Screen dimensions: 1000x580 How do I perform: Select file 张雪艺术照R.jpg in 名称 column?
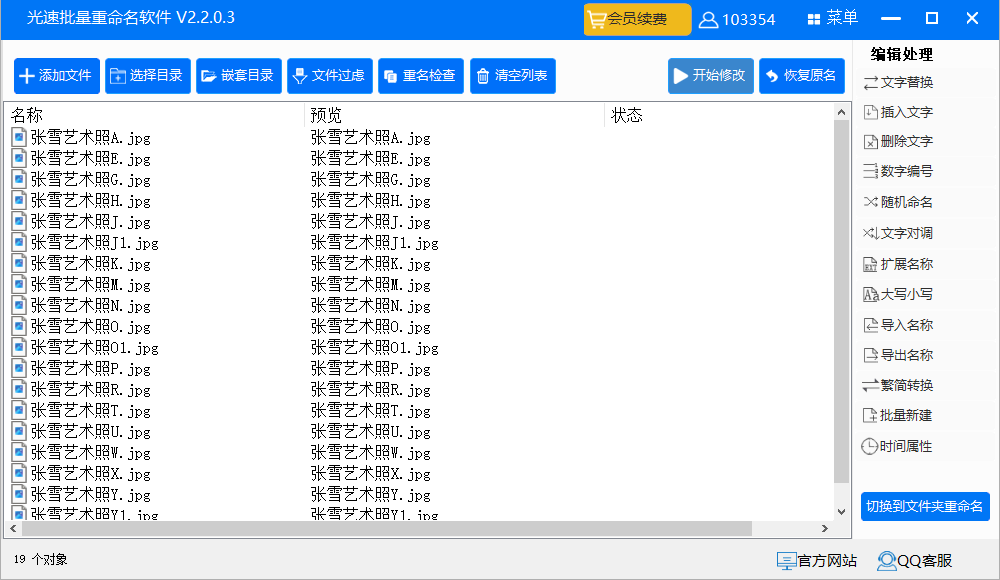tap(91, 390)
